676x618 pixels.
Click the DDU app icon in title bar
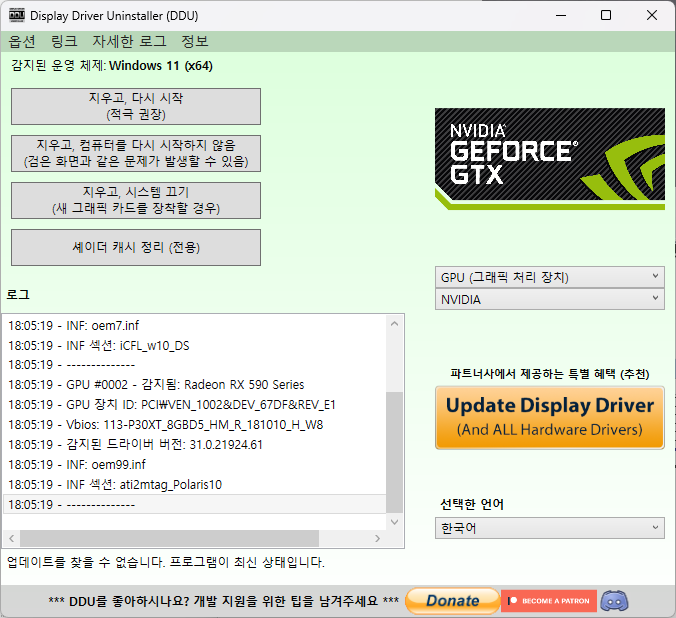[17, 16]
